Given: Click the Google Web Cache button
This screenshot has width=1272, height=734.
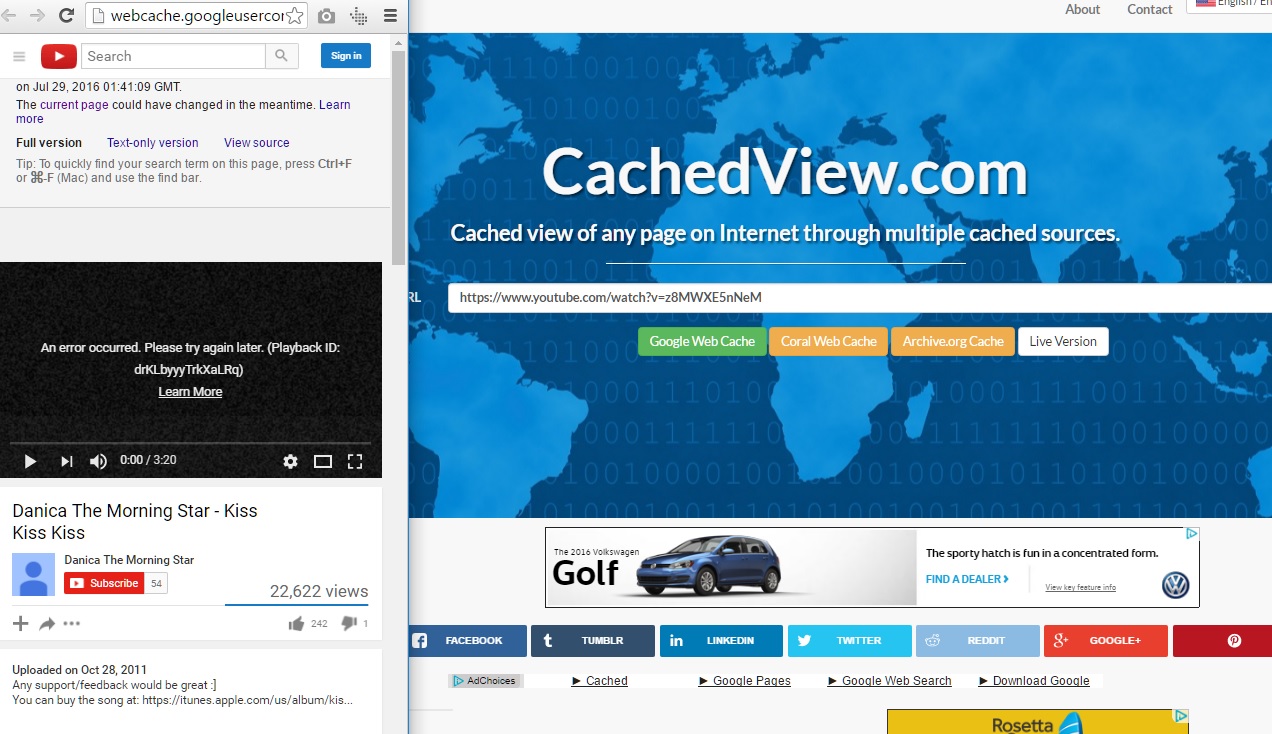Looking at the screenshot, I should click(702, 341).
